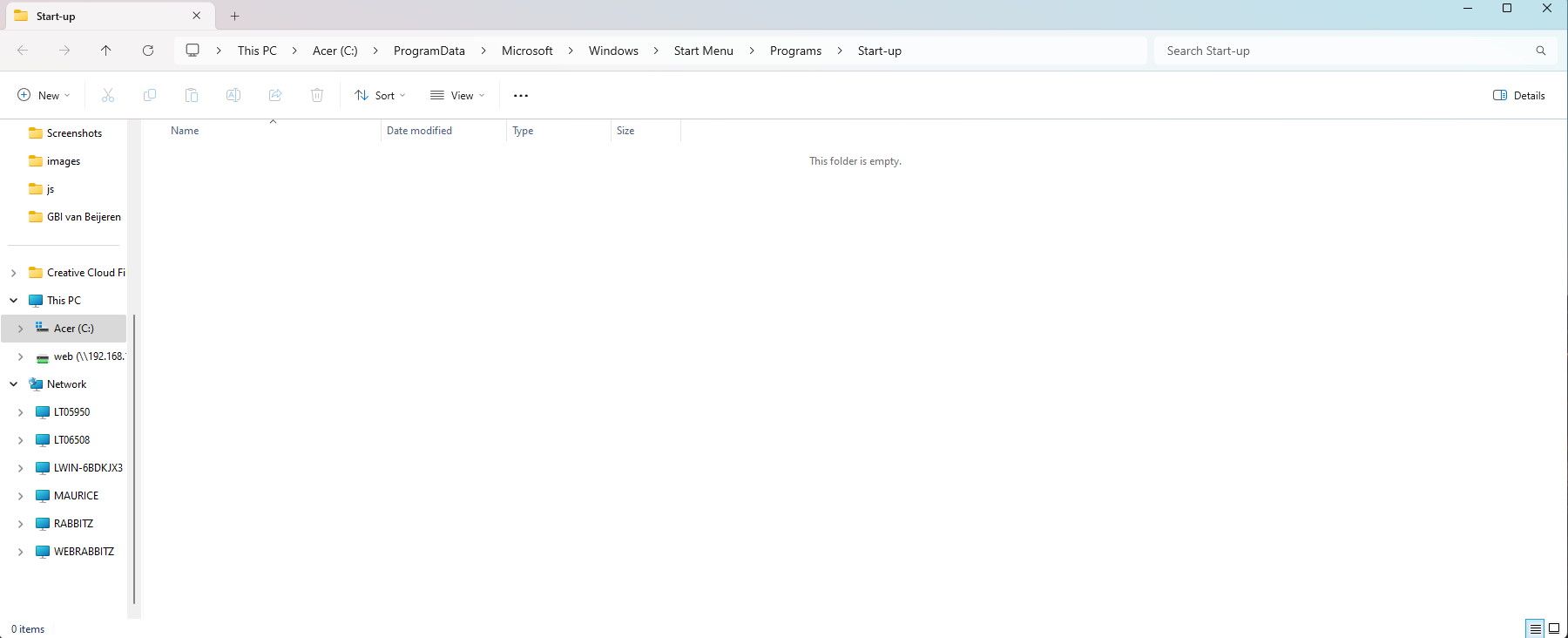1568x638 pixels.
Task: Click in the Search Start-up field
Action: click(1342, 51)
